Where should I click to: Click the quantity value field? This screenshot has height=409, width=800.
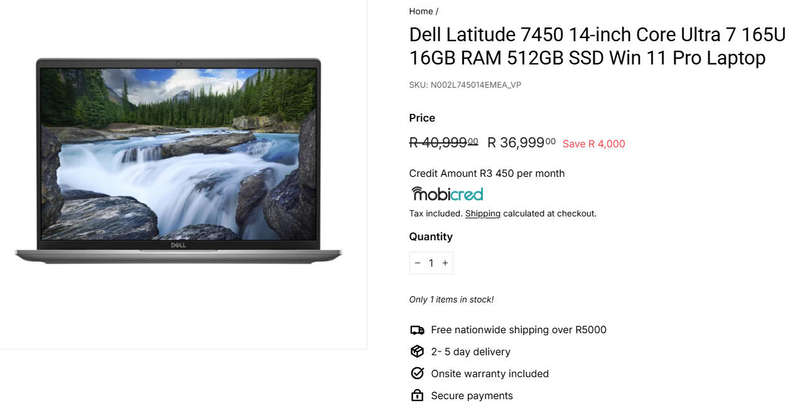point(431,263)
